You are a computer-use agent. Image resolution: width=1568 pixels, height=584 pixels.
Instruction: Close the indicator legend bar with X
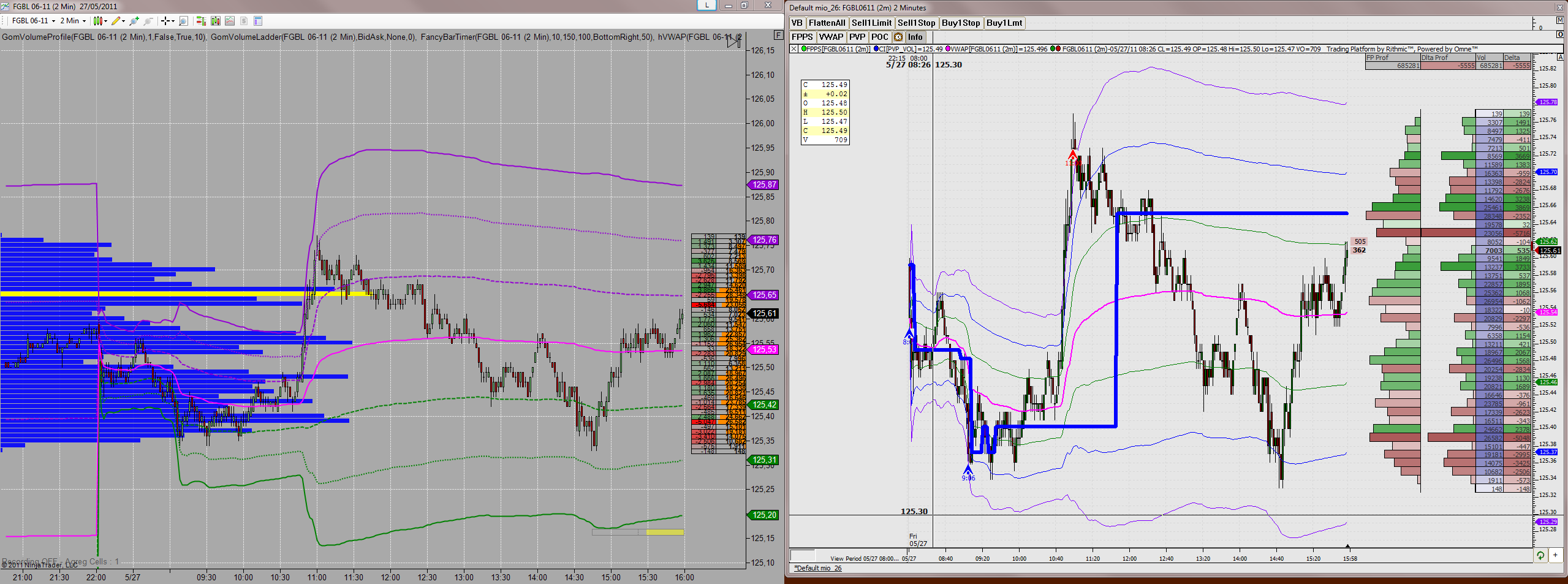(794, 49)
